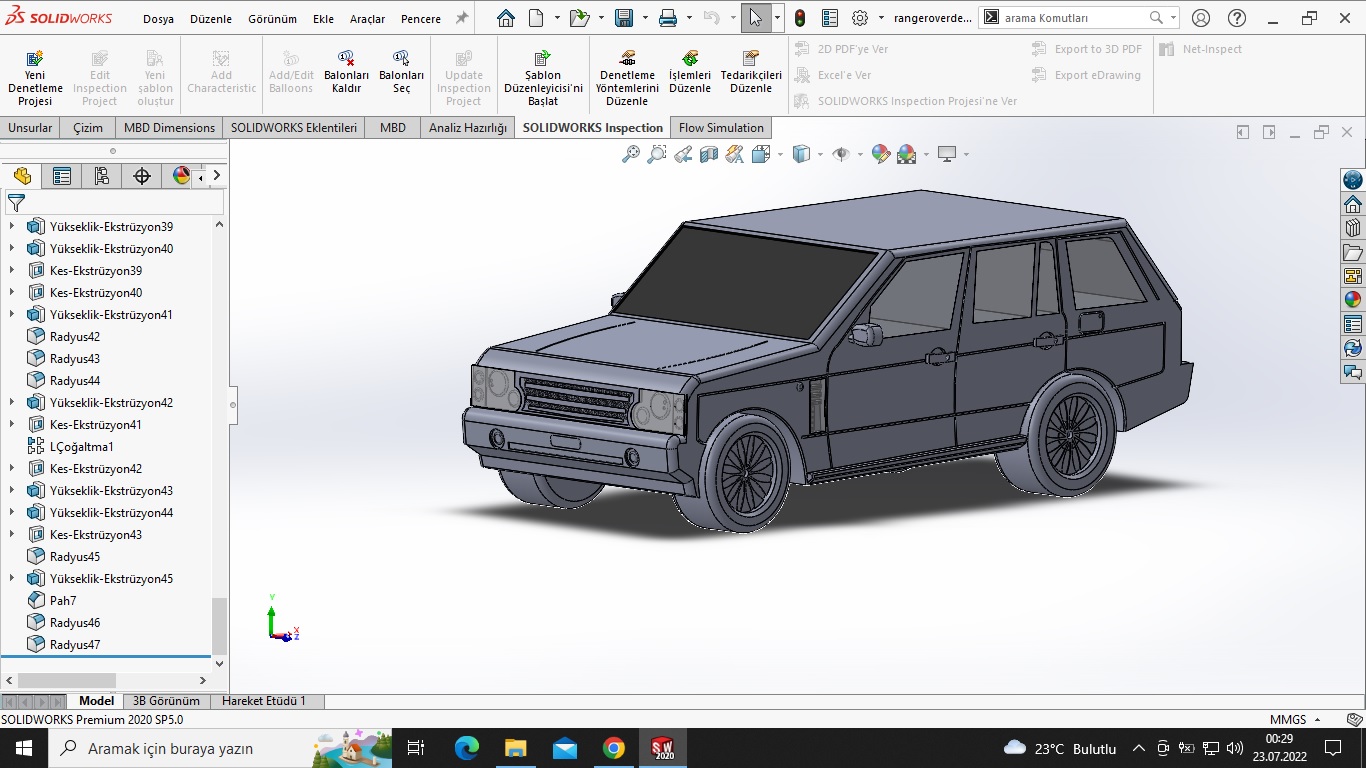
Task: Open the PropertyManager tab icon
Action: (62, 176)
